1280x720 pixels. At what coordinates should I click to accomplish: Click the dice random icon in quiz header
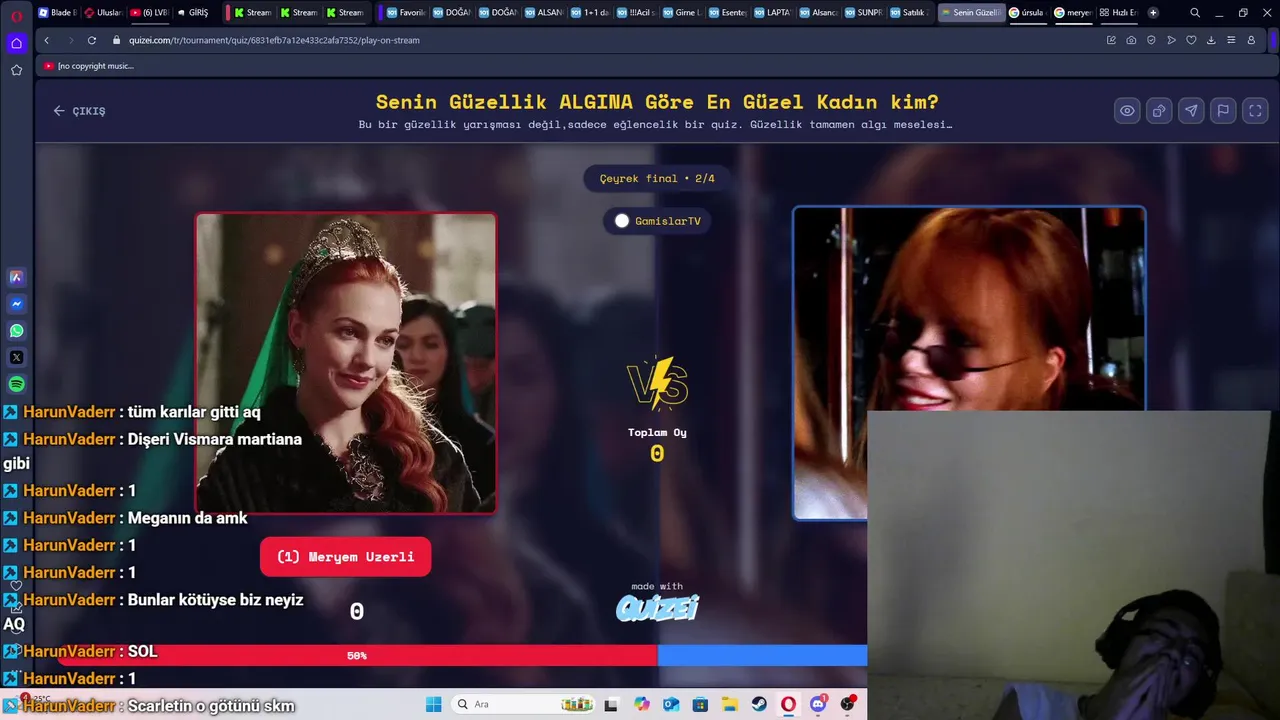1159,111
